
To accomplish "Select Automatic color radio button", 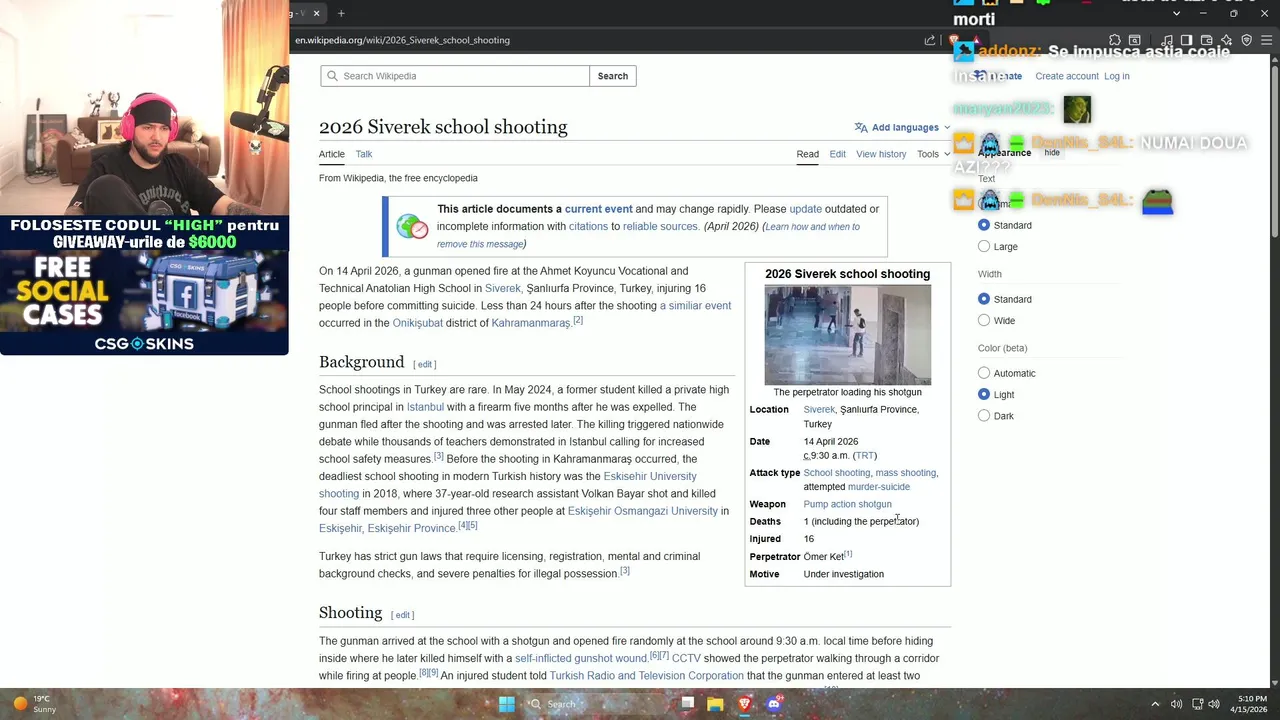I will [984, 373].
